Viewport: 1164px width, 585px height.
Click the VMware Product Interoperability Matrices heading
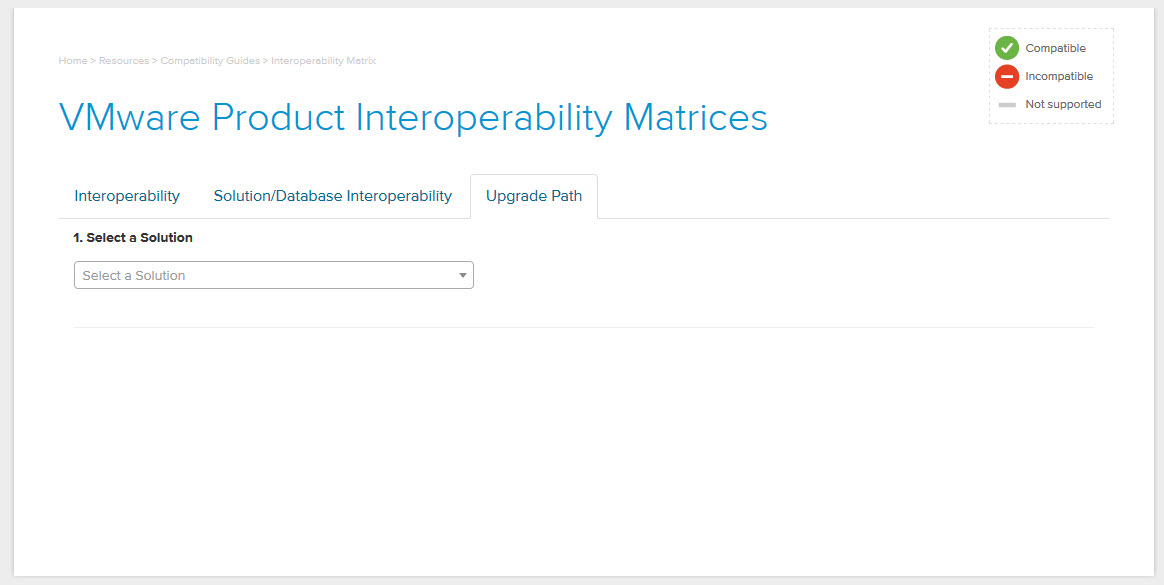(413, 117)
